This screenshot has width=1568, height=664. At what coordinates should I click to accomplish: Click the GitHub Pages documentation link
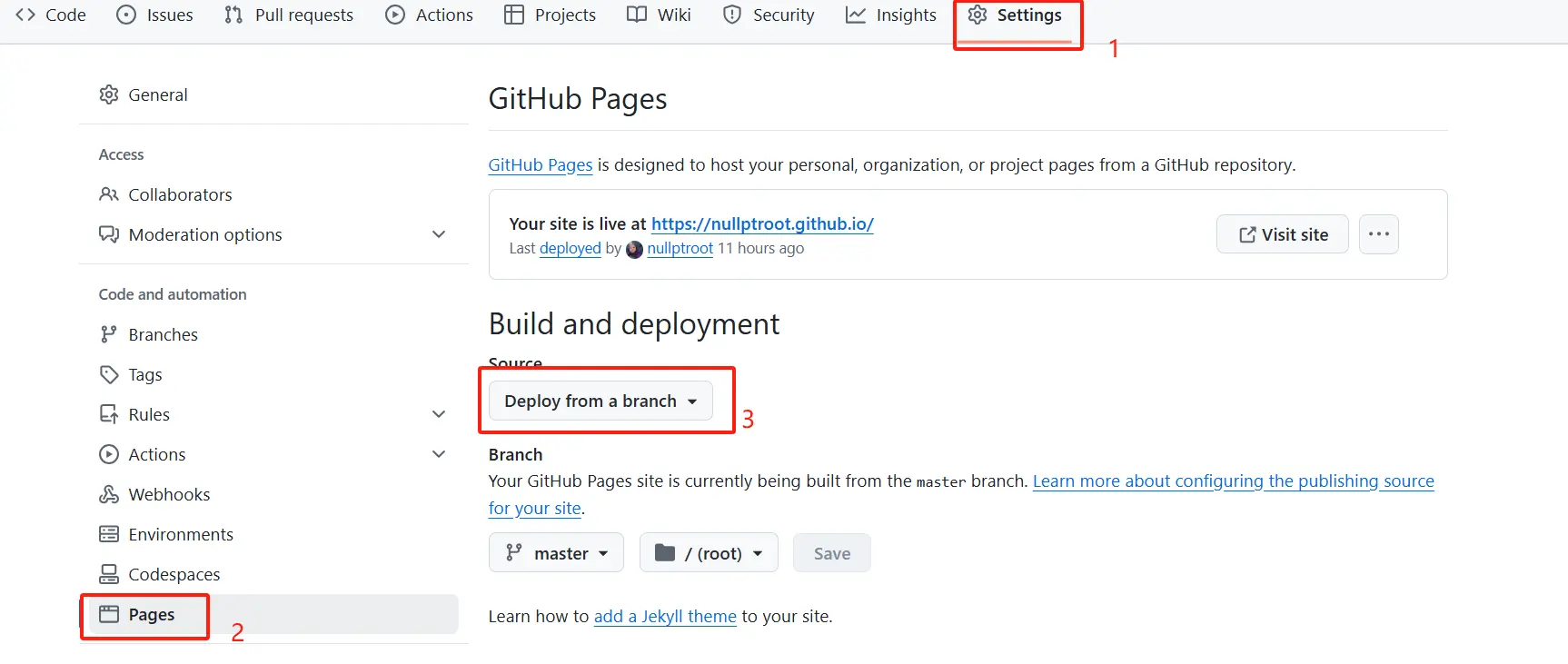[x=541, y=164]
